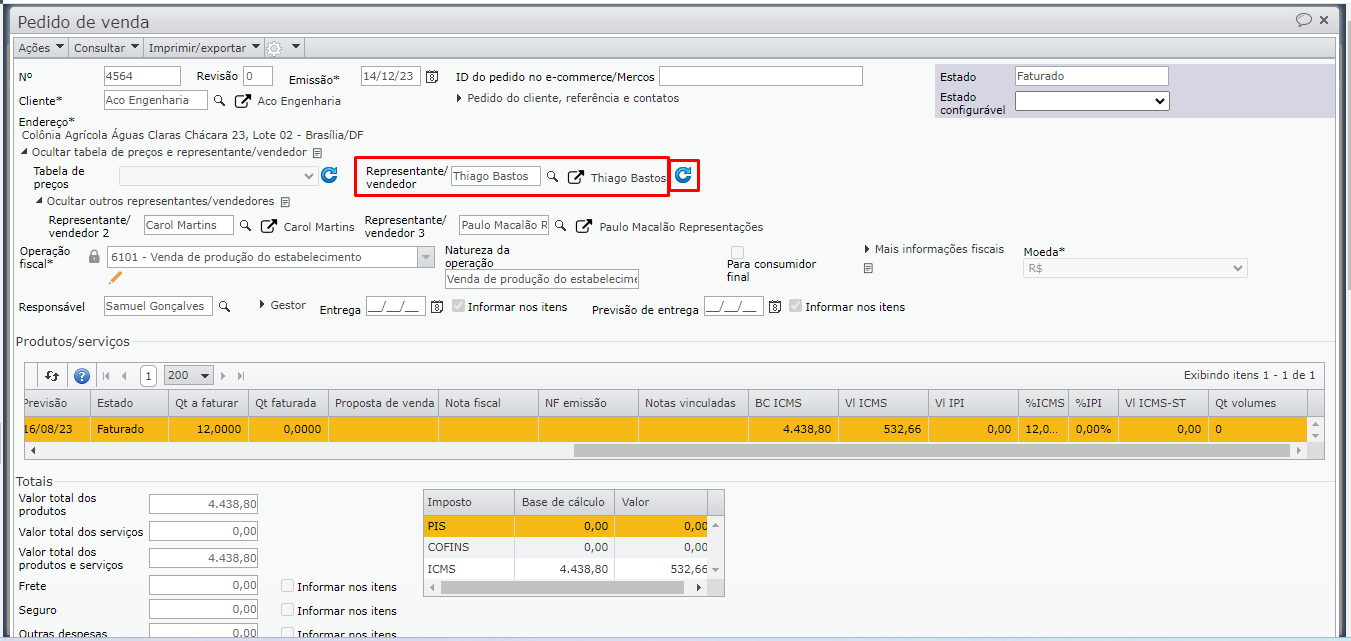Open the Entrega date calendar picker
Image resolution: width=1351 pixels, height=641 pixels.
[x=437, y=307]
